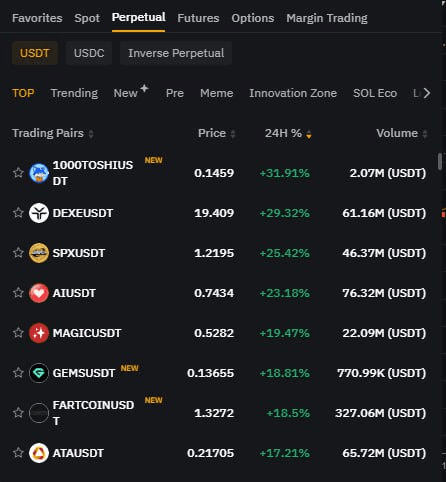Select the Inverse Perpetual button
The height and width of the screenshot is (482, 446).
(176, 53)
